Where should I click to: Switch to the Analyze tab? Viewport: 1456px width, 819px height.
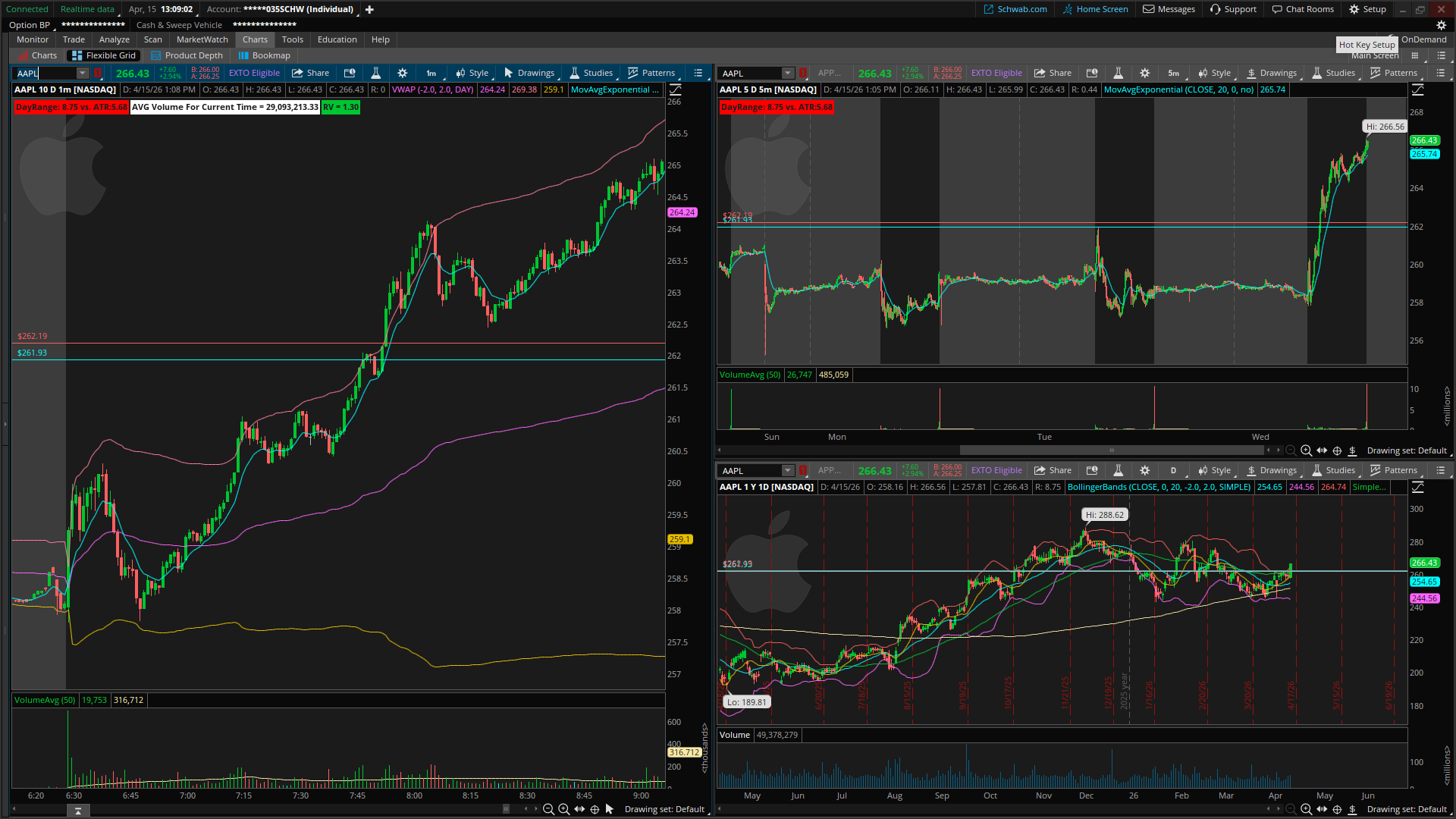pyautogui.click(x=115, y=40)
